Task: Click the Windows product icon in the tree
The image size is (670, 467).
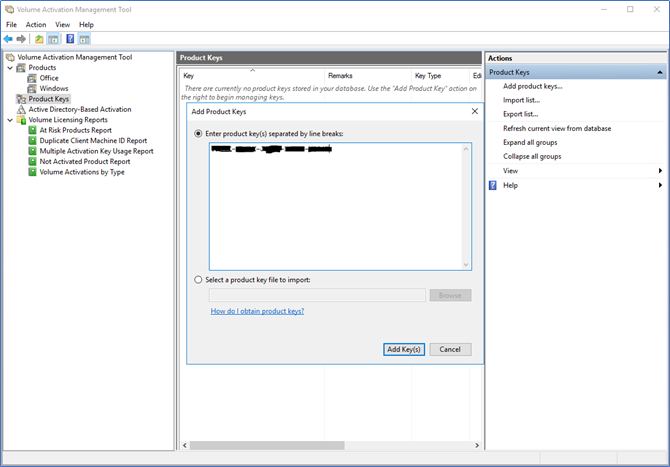Action: coord(32,88)
